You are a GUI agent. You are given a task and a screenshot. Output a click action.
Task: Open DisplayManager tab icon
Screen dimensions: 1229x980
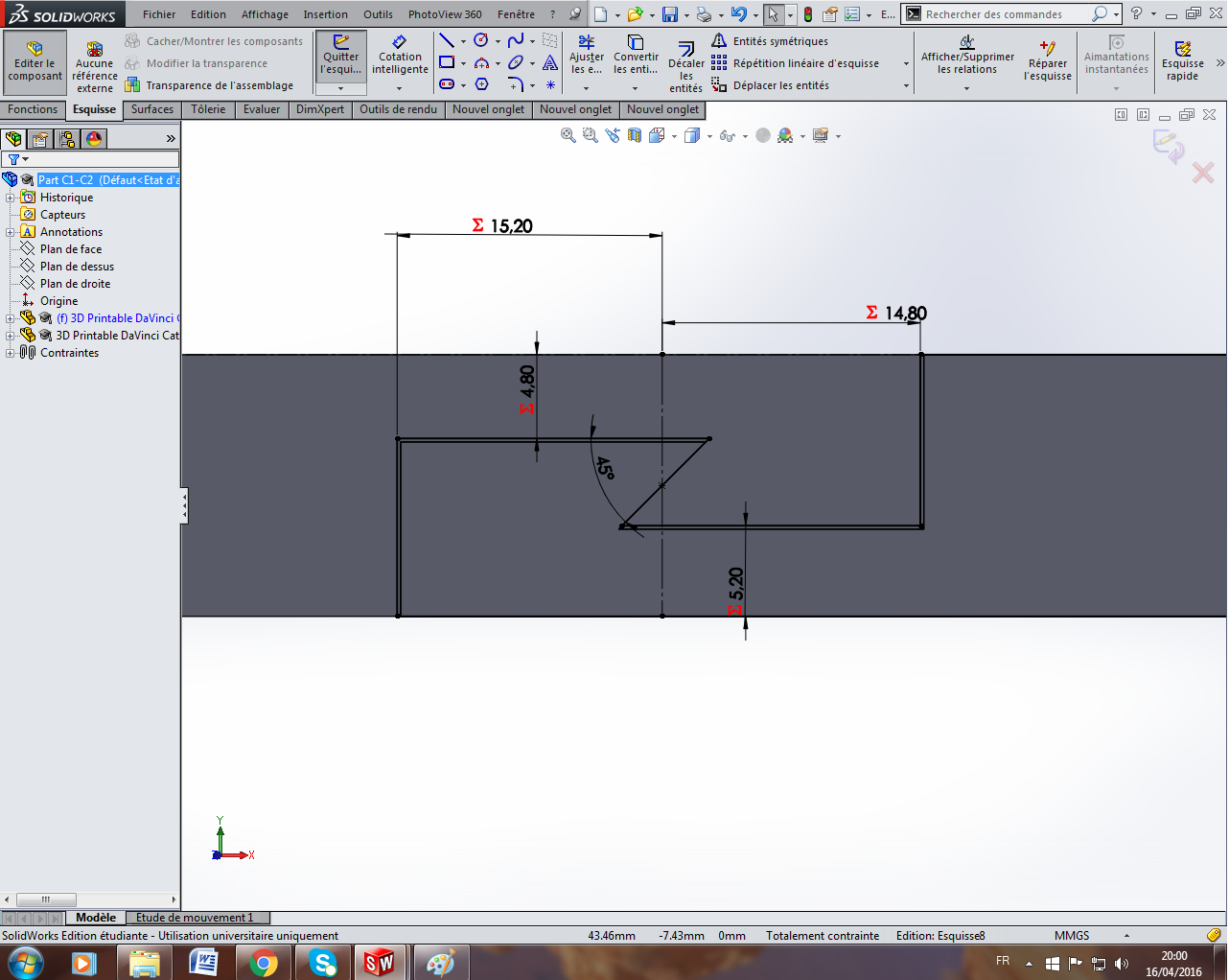(x=94, y=139)
